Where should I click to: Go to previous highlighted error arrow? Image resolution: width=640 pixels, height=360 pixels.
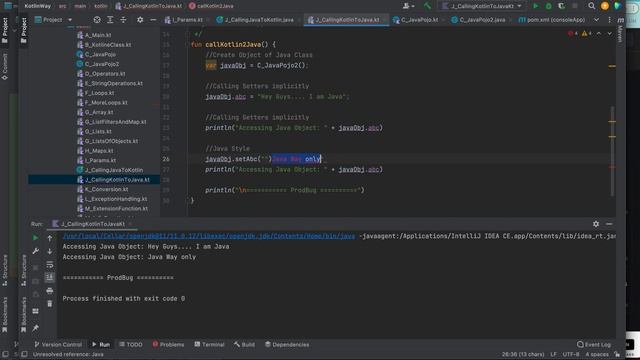tap(599, 33)
